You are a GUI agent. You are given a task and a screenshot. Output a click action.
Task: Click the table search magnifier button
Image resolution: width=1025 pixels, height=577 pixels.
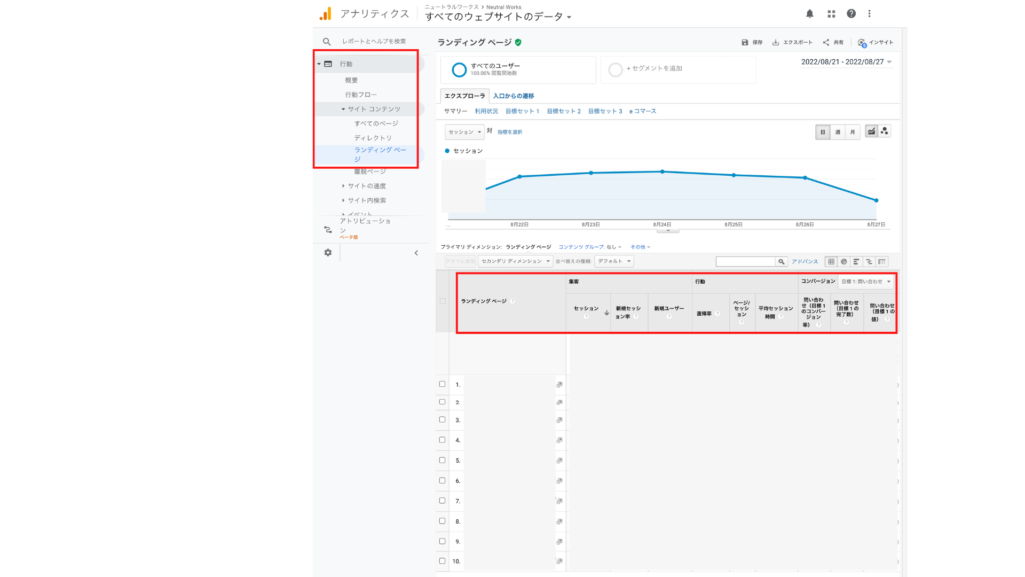point(782,261)
